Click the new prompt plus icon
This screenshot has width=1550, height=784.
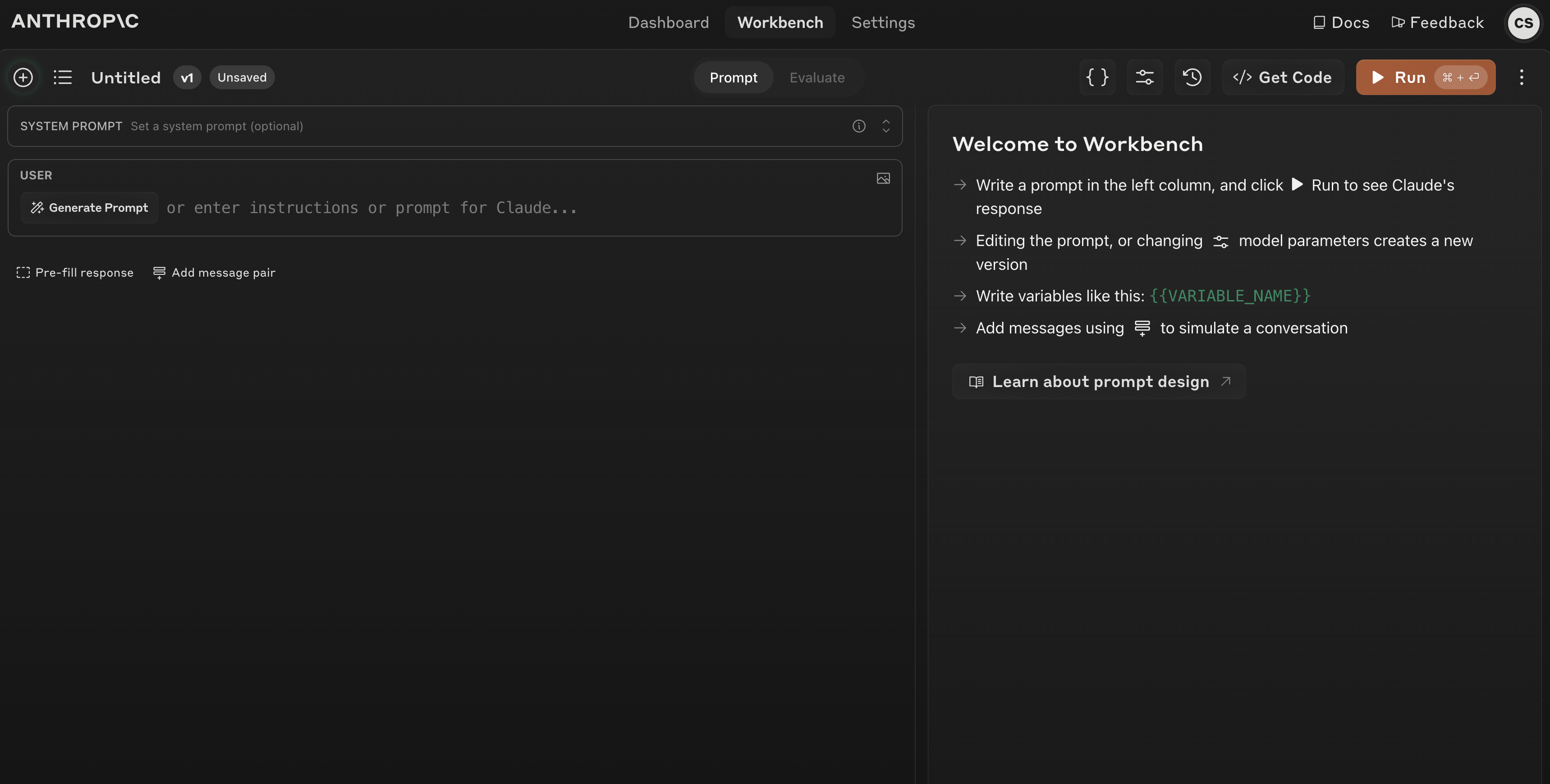click(23, 77)
